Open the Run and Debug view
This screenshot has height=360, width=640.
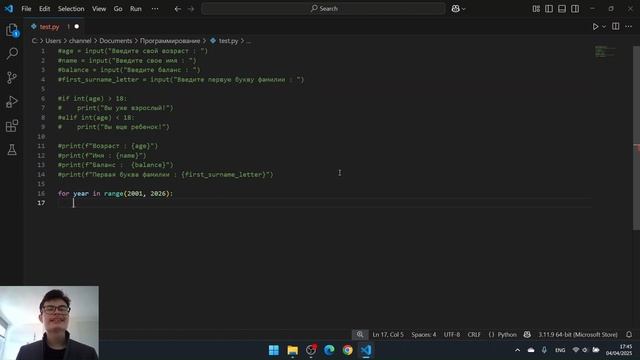coord(12,102)
